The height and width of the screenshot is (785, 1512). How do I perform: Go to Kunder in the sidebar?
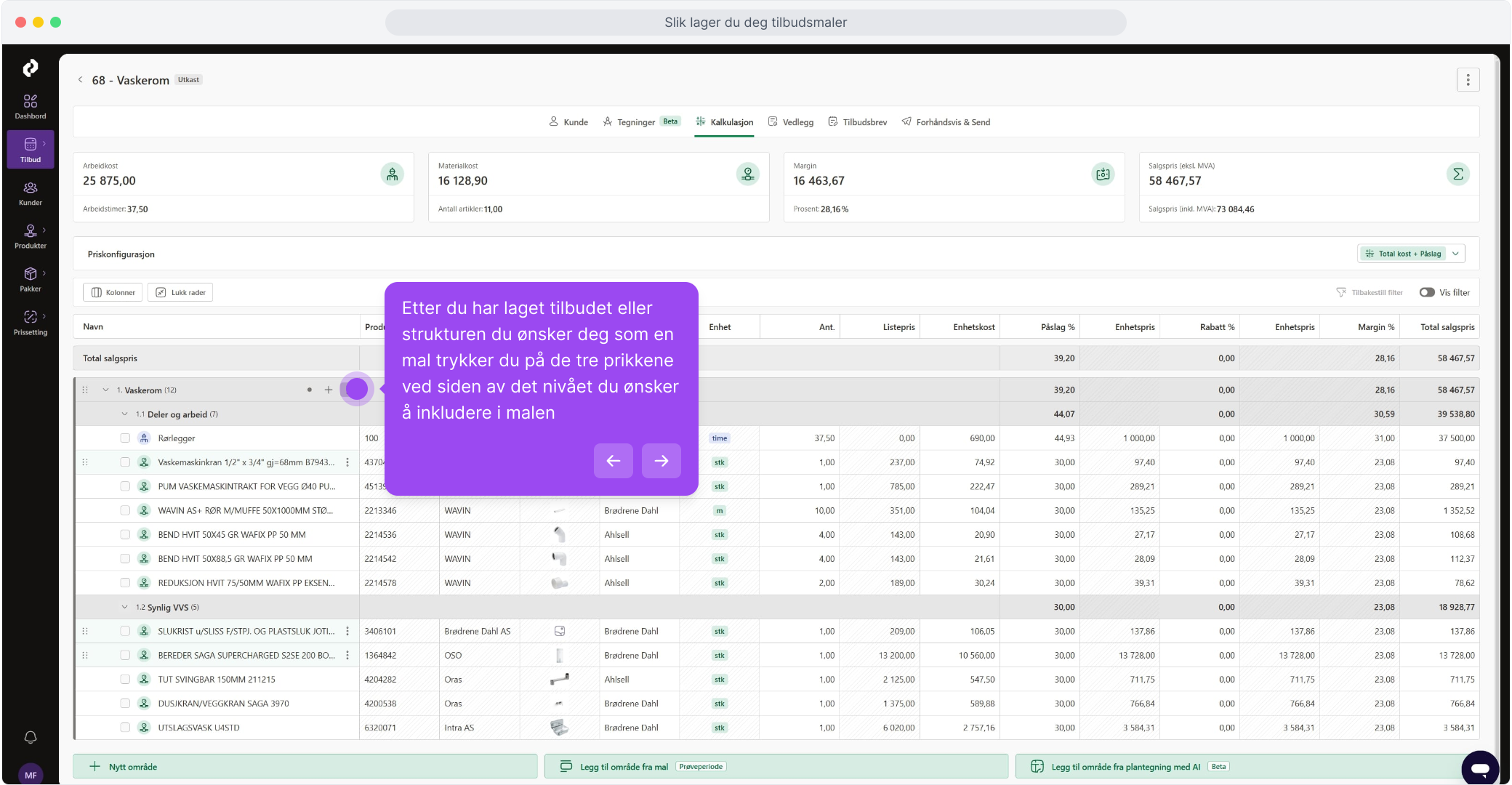pos(31,193)
